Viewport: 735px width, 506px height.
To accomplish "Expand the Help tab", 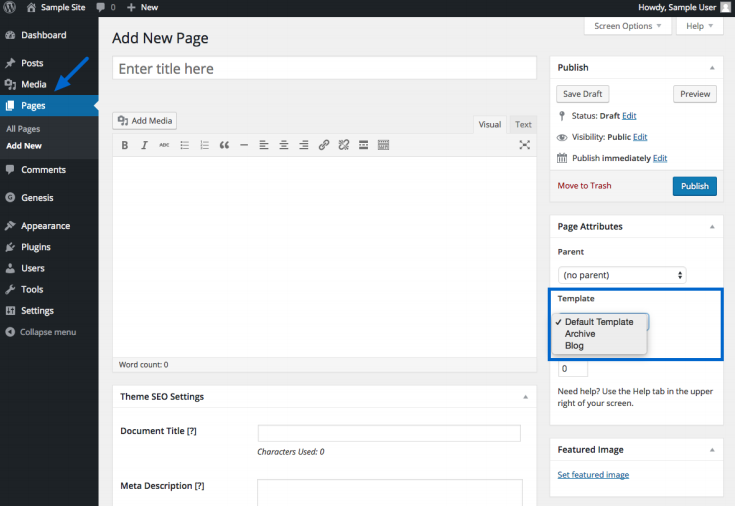I will coord(700,26).
